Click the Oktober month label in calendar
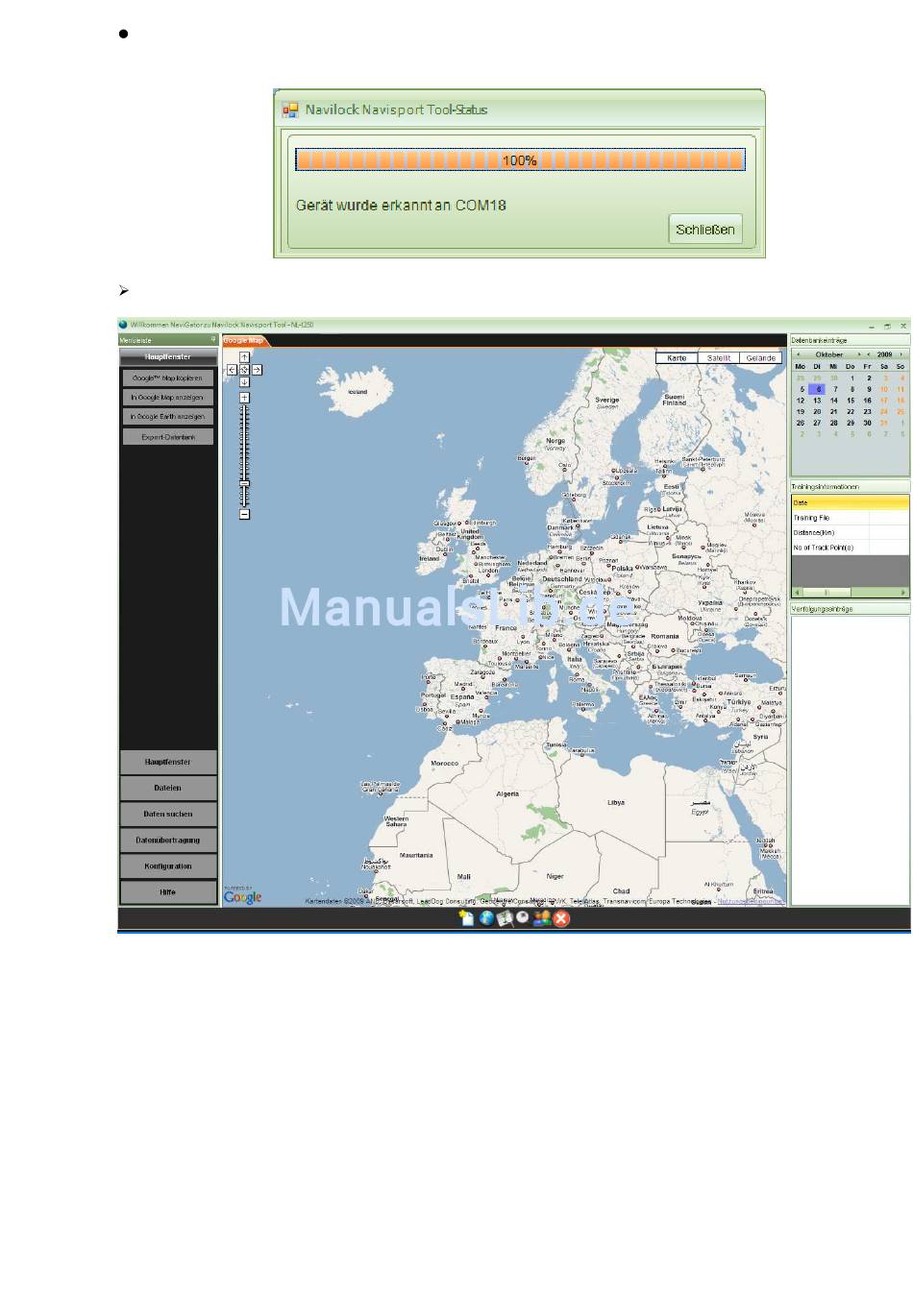 click(x=829, y=354)
